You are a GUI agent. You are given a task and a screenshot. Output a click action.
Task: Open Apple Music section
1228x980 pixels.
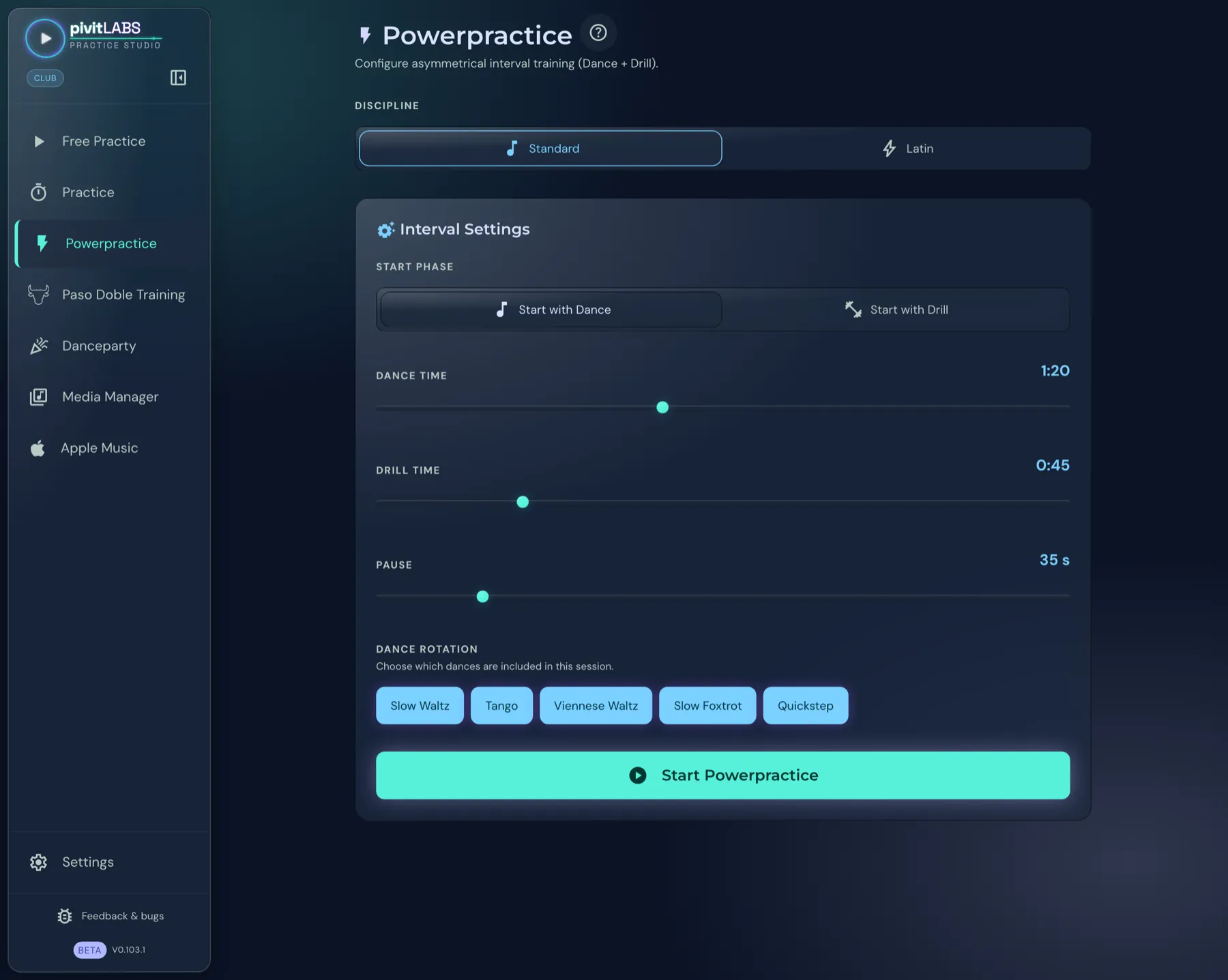coord(109,448)
